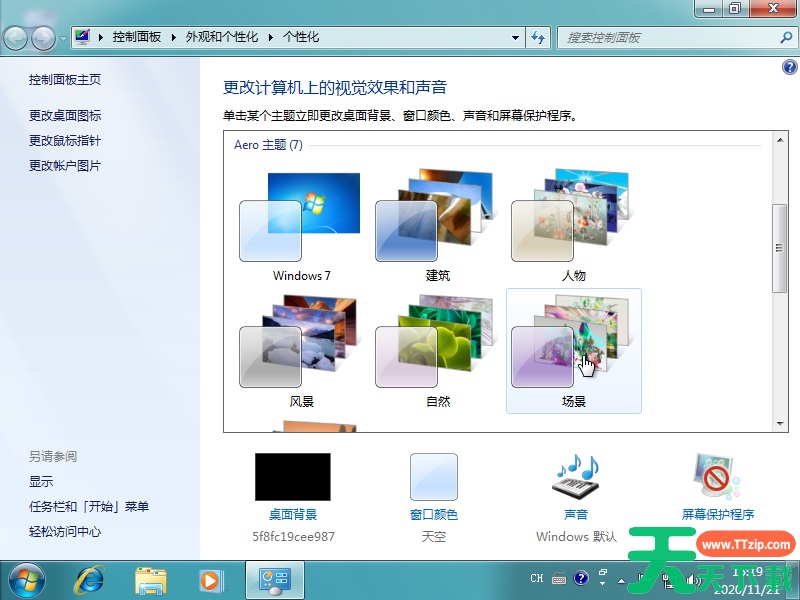Viewport: 800px width, 600px height.
Task: Expand the arrow after 控制面板 breadcrumb
Action: pyautogui.click(x=174, y=37)
